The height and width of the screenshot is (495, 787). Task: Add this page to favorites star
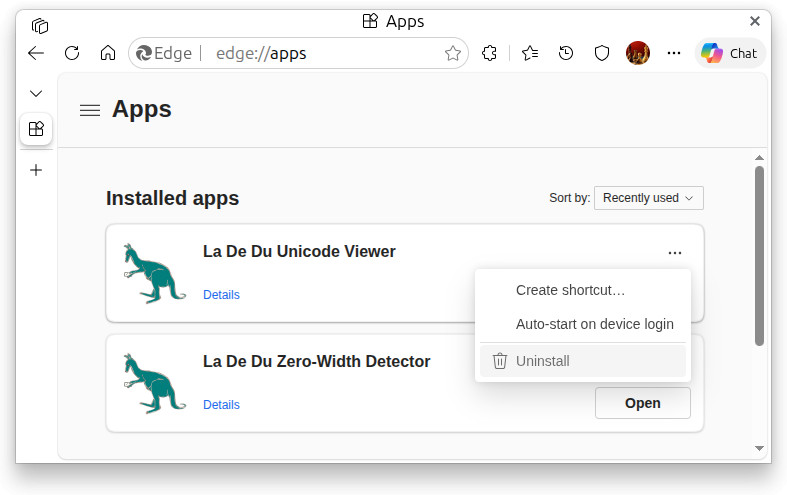tap(453, 53)
